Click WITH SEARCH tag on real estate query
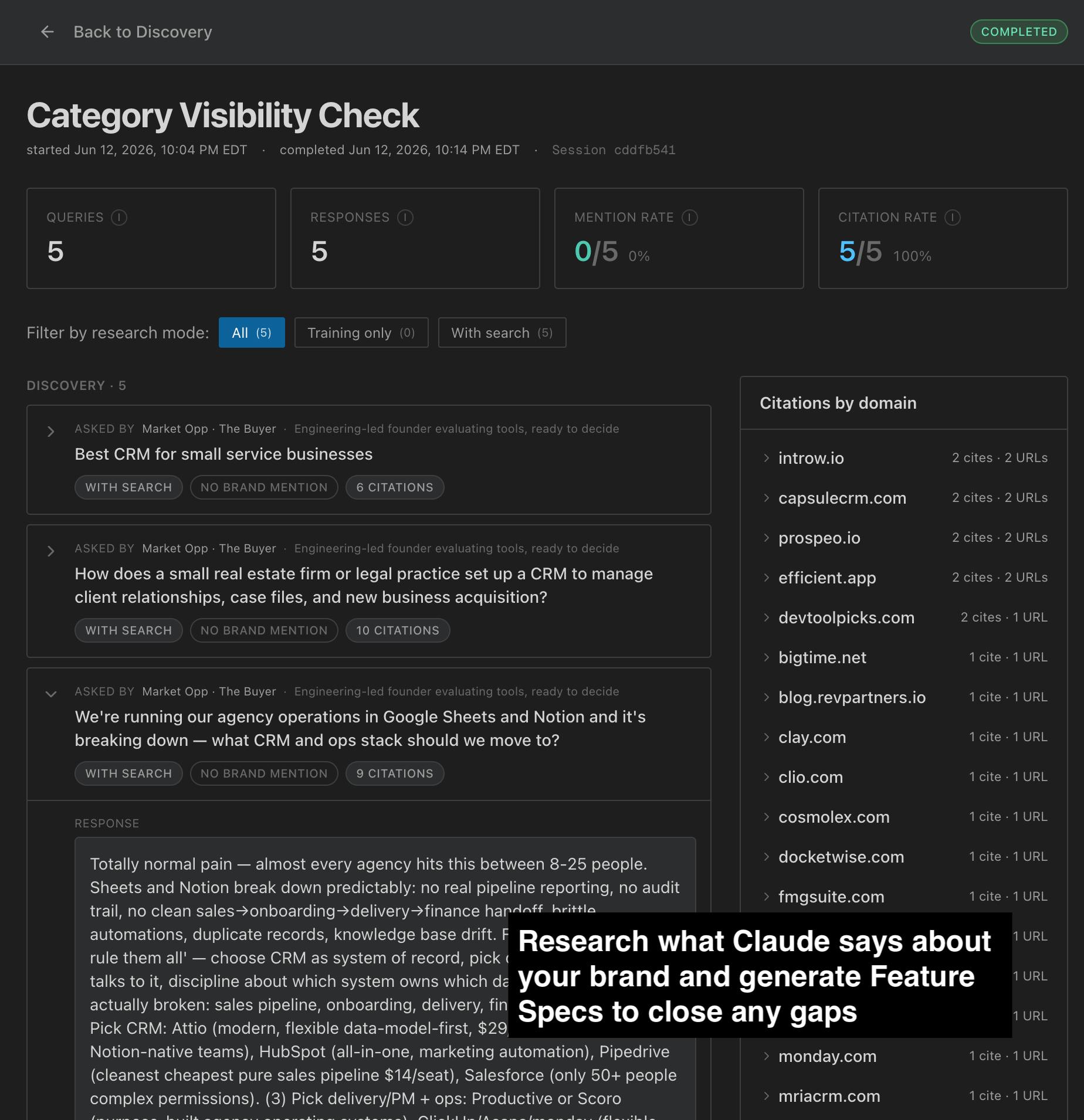The height and width of the screenshot is (1120, 1084). point(128,630)
